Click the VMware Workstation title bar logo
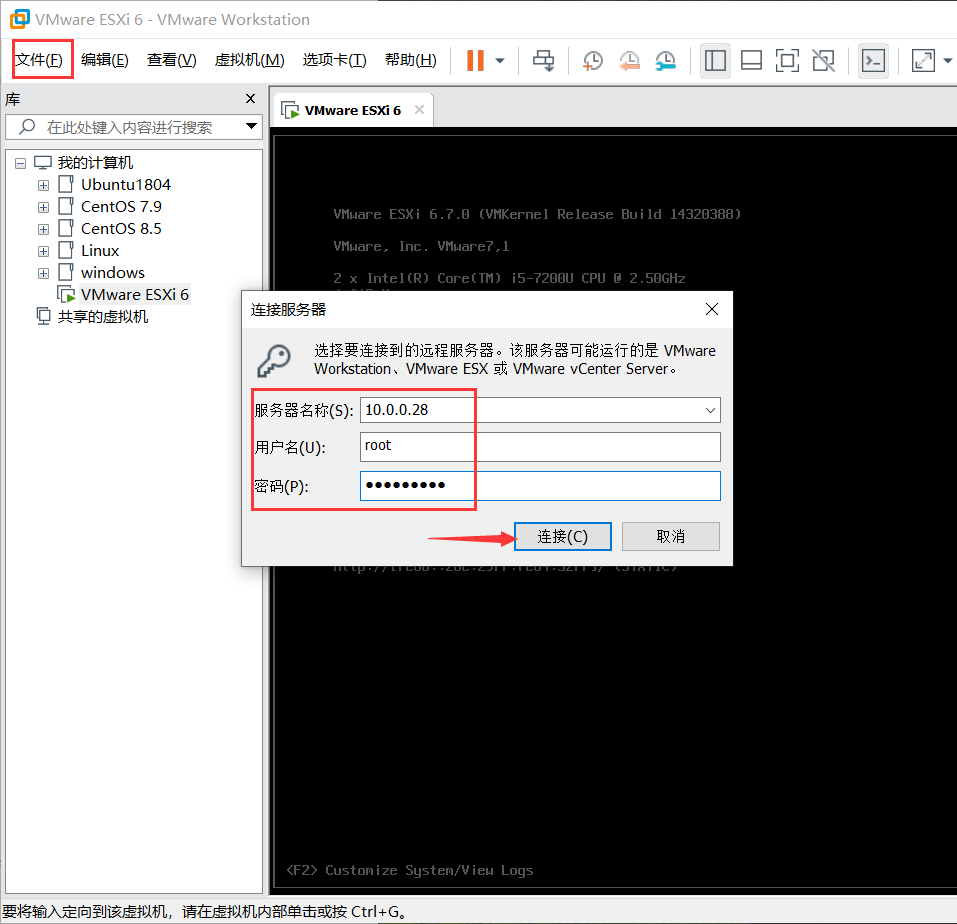Image resolution: width=957 pixels, height=924 pixels. pos(20,19)
